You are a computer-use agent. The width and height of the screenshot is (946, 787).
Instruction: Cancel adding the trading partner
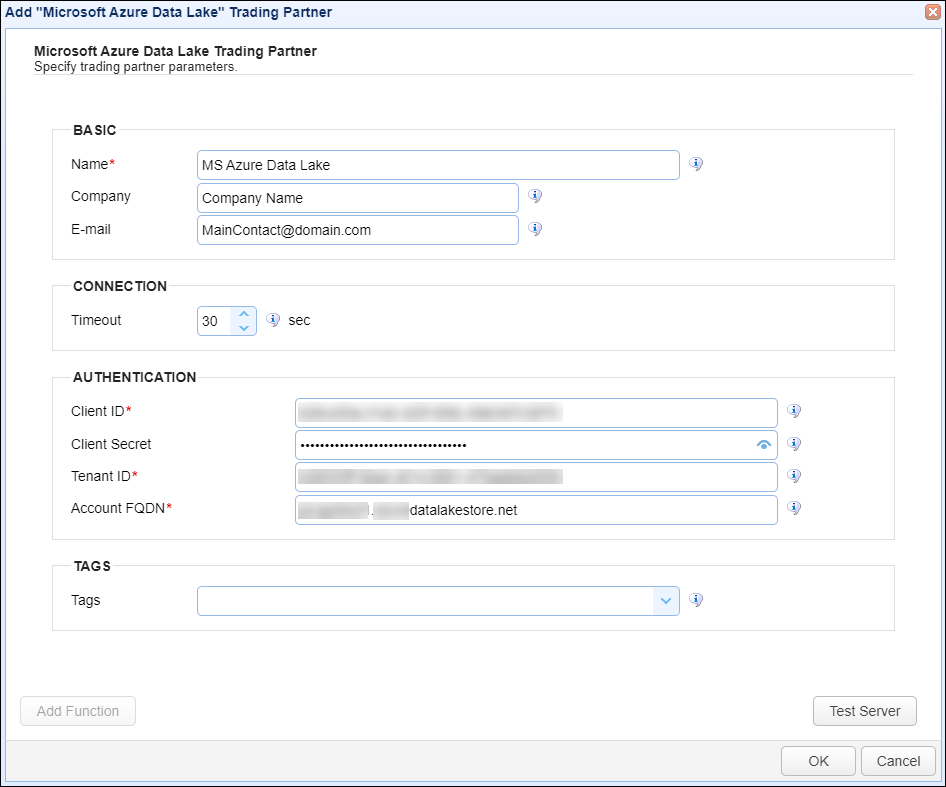(898, 761)
